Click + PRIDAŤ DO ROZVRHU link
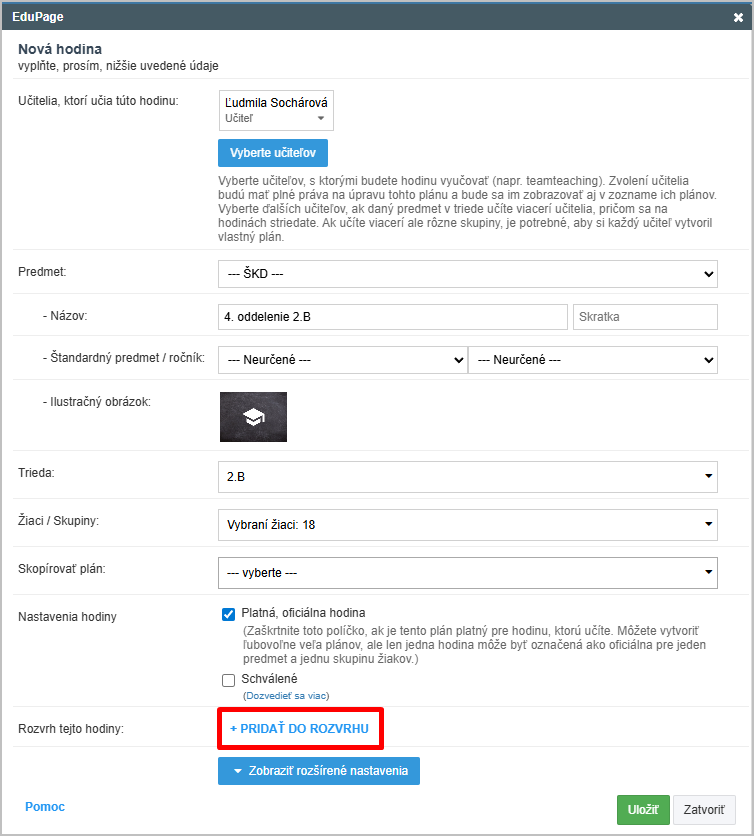 (x=299, y=730)
